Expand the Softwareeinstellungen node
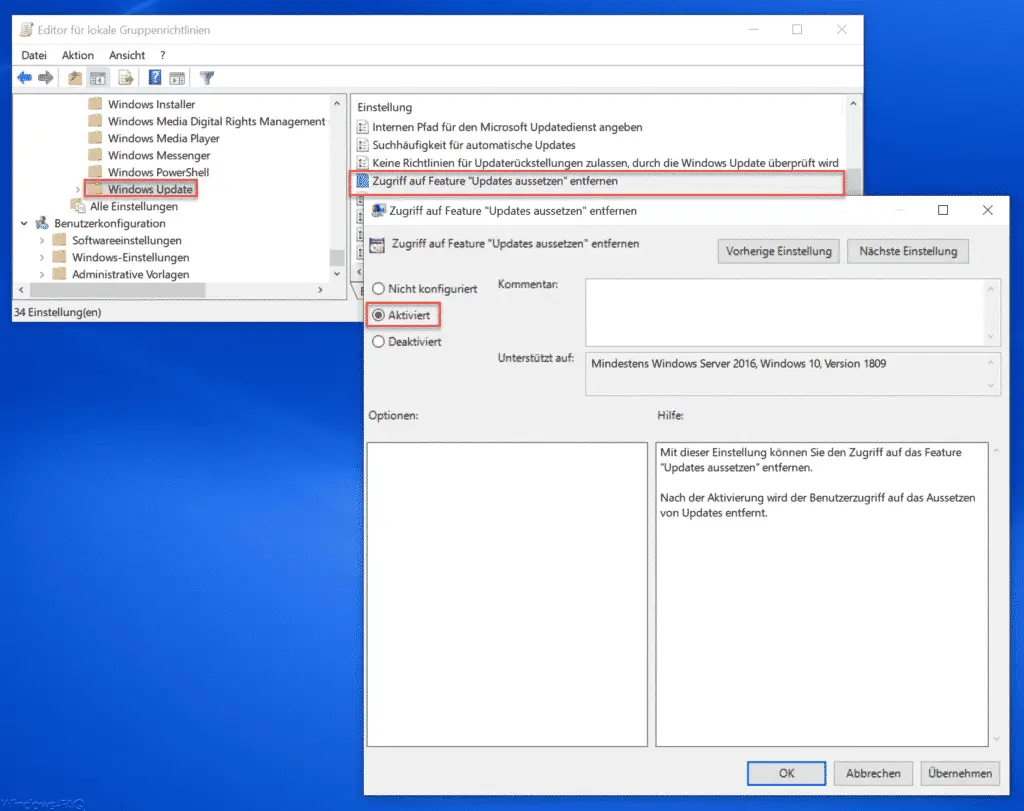This screenshot has width=1024, height=811. pos(42,240)
